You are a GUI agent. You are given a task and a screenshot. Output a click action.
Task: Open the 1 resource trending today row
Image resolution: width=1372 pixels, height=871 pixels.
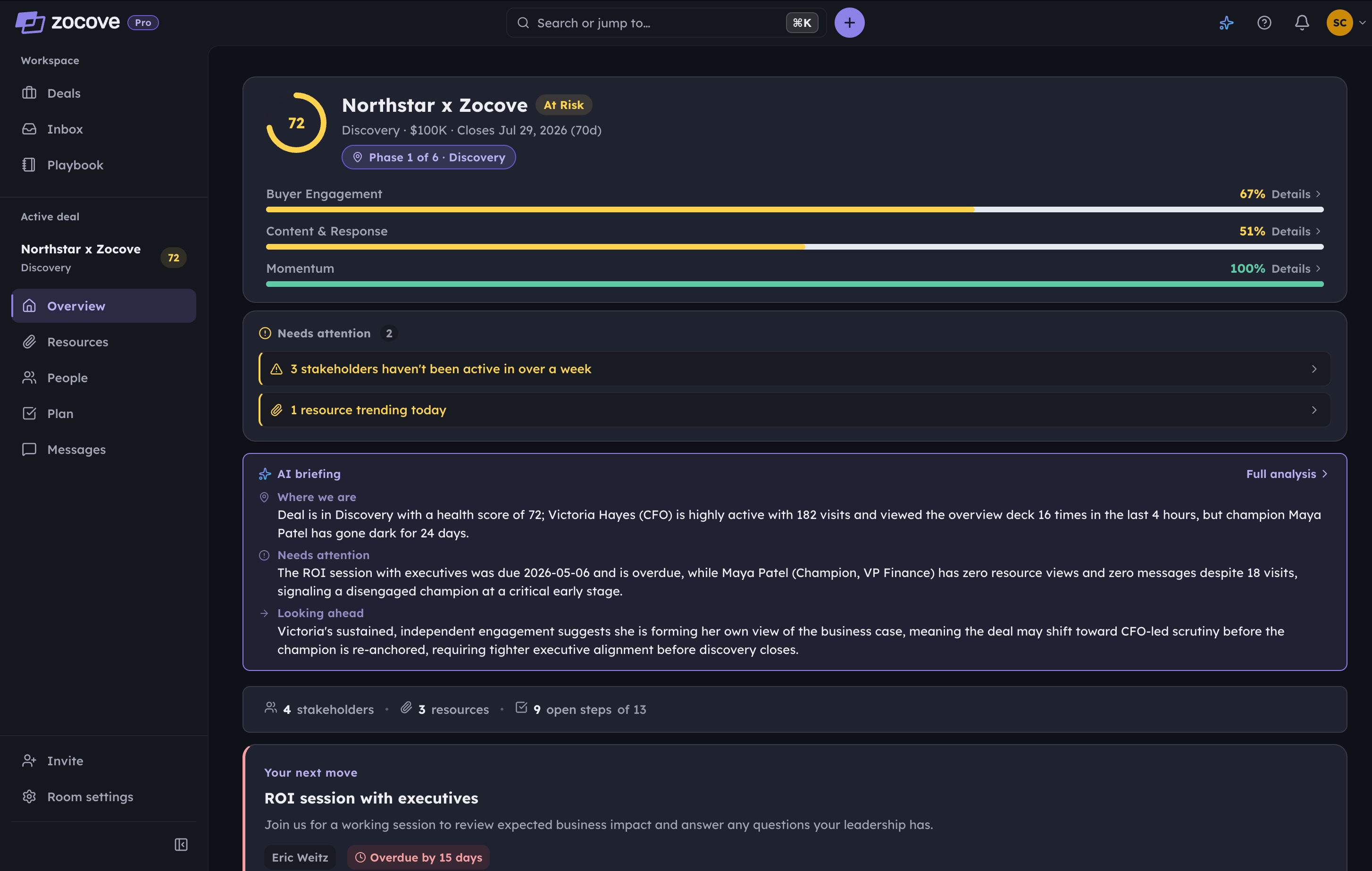tap(794, 410)
